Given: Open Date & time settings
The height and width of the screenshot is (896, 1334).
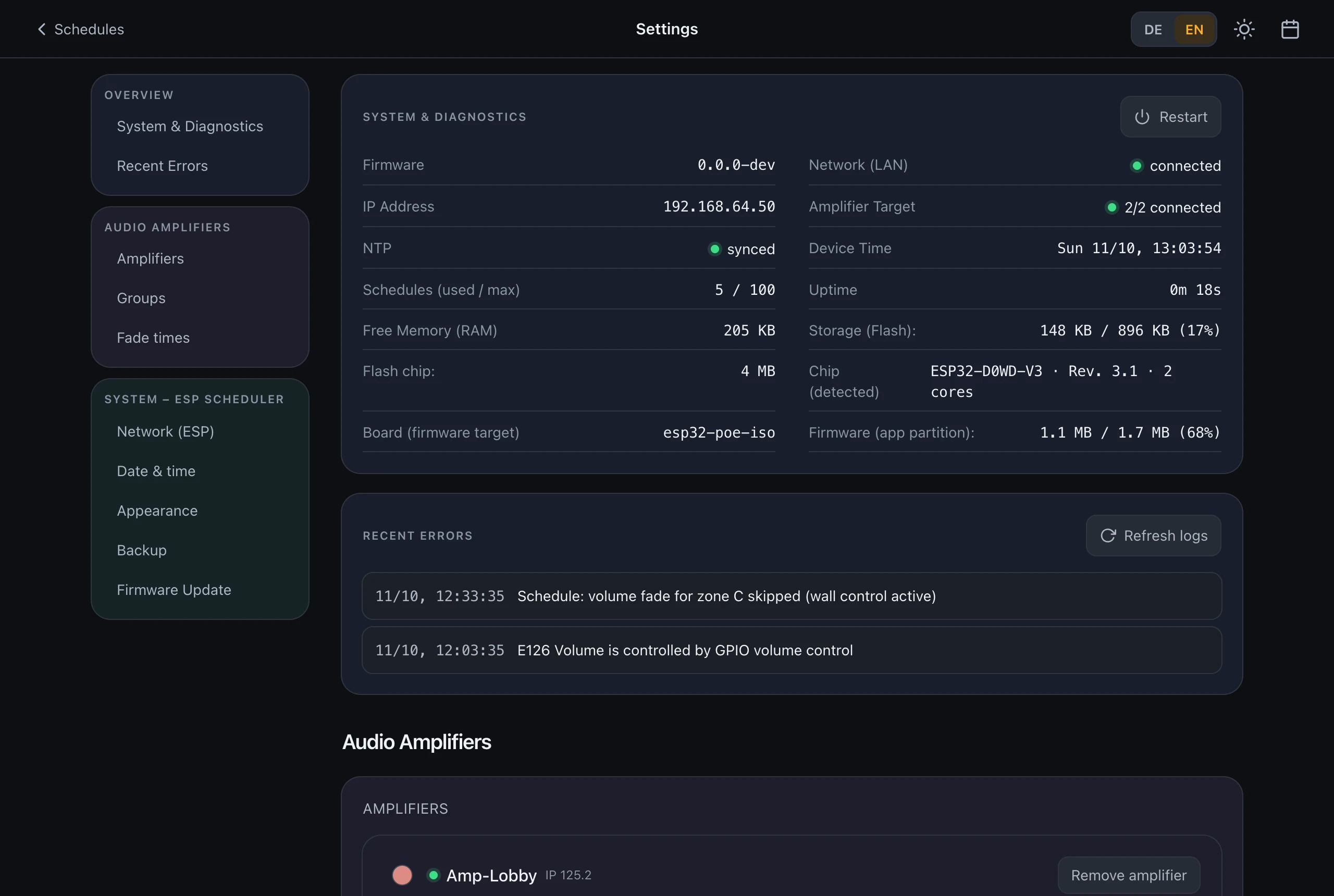Looking at the screenshot, I should pos(156,471).
